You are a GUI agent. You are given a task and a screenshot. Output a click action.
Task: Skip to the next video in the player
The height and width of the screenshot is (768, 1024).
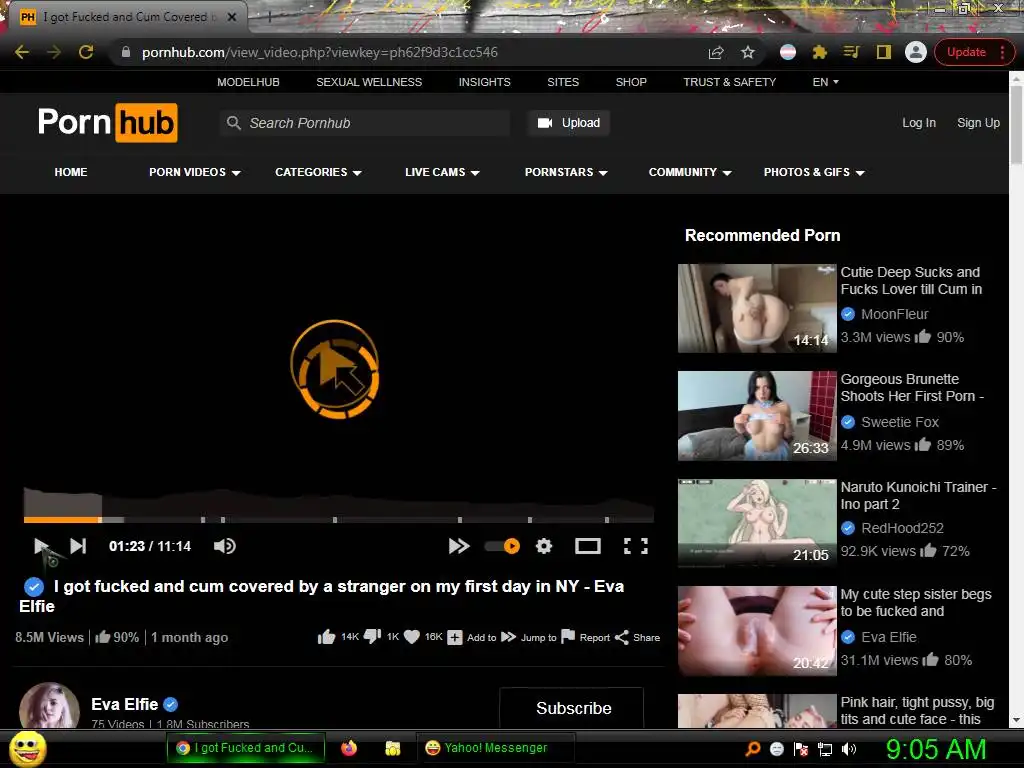tap(78, 546)
